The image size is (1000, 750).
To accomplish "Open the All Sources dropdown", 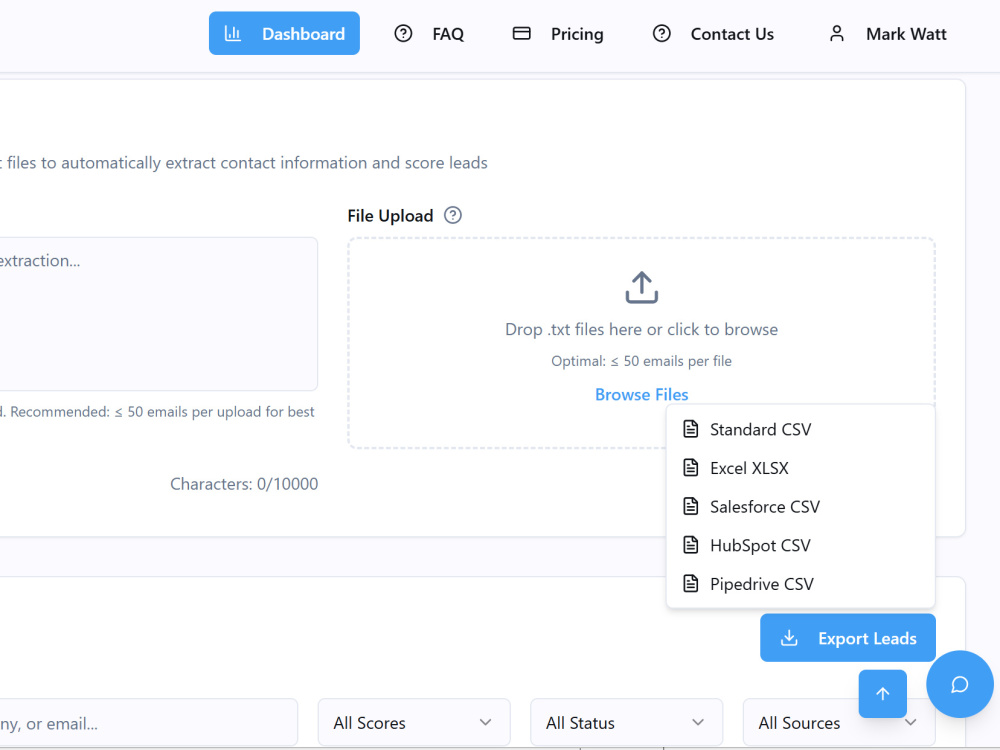I will pos(839,723).
